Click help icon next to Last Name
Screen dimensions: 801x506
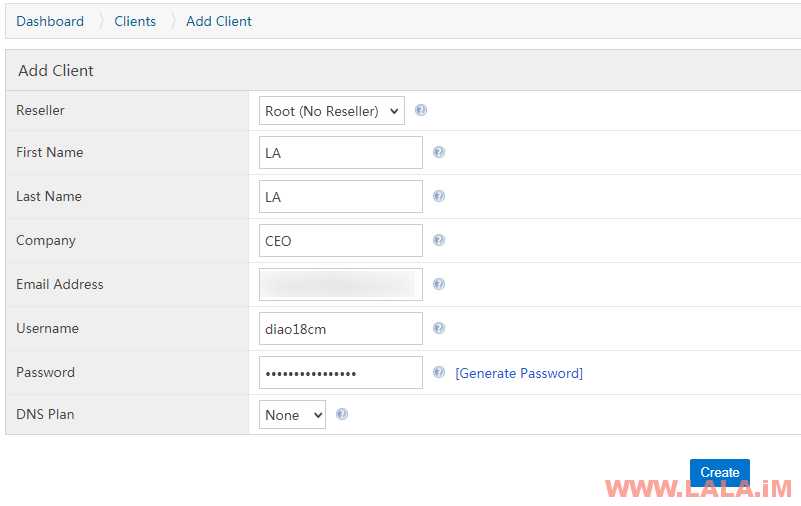click(439, 196)
